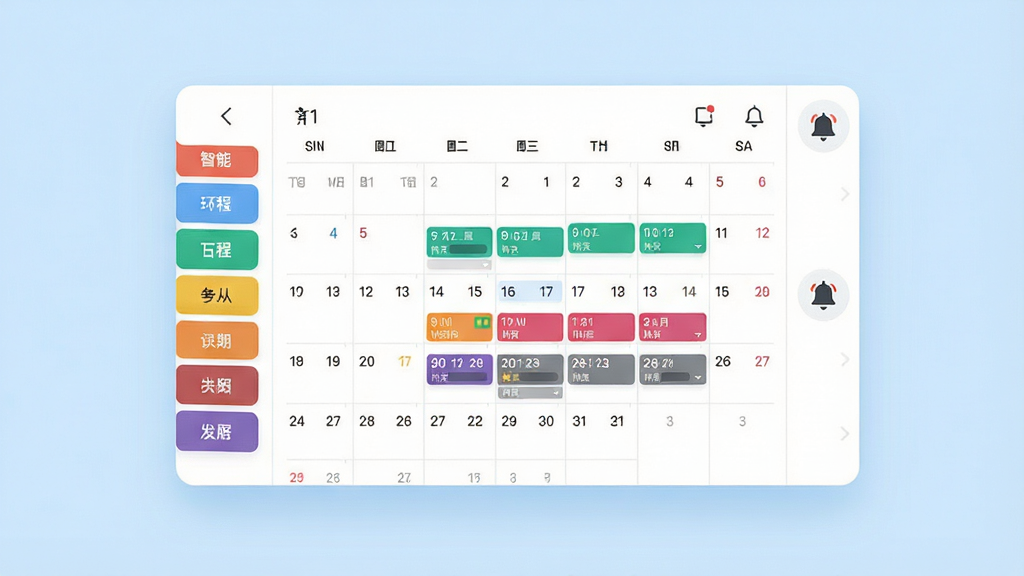Select date 30 in fifth week
Viewport: 1024px width, 576px height.
546,421
